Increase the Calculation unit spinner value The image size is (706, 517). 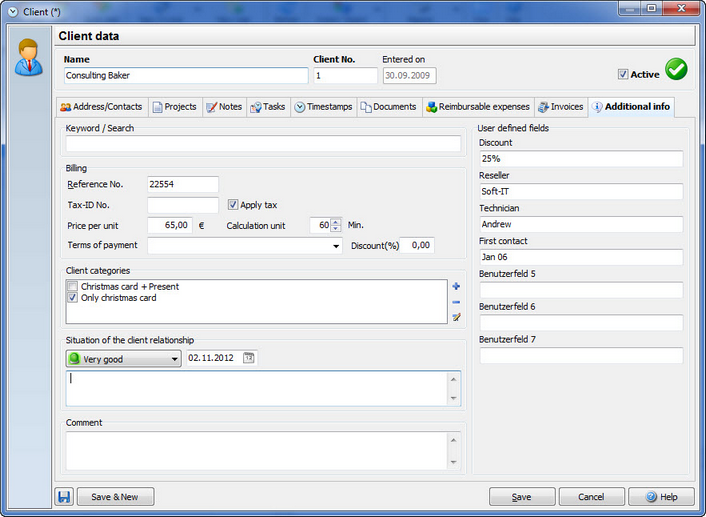coord(336,222)
